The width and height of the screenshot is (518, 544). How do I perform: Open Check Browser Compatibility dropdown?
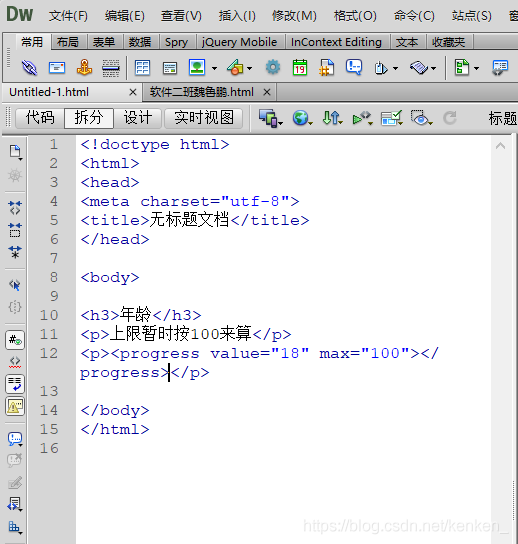392,118
